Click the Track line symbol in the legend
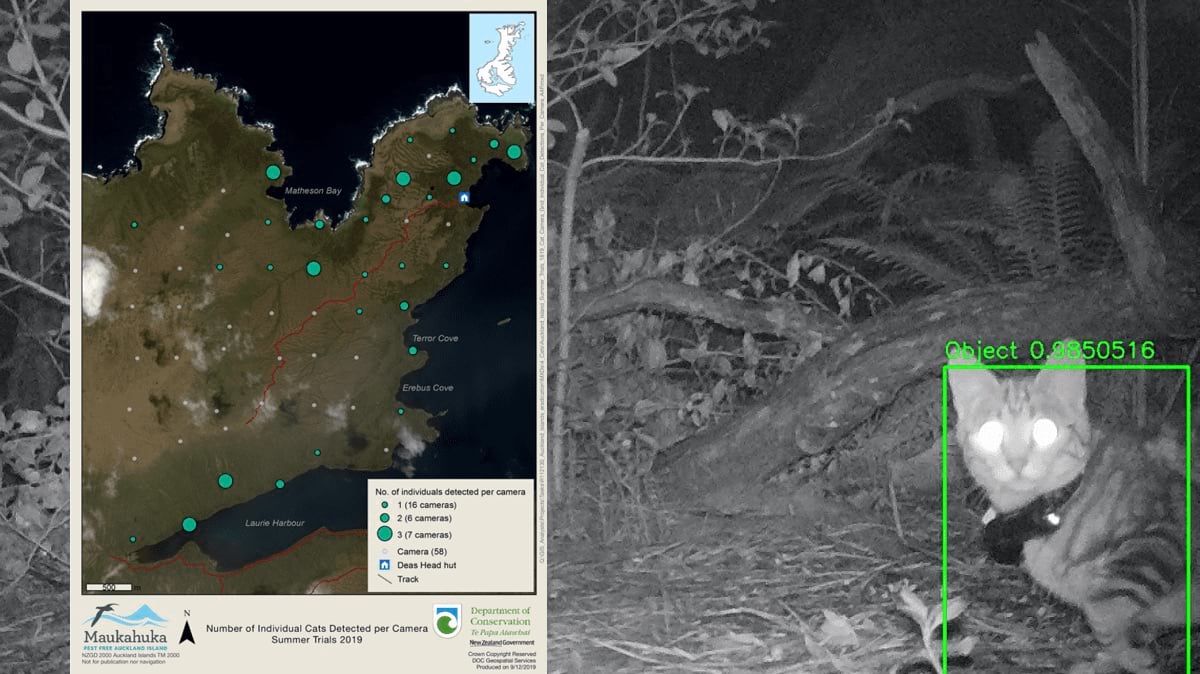 384,579
